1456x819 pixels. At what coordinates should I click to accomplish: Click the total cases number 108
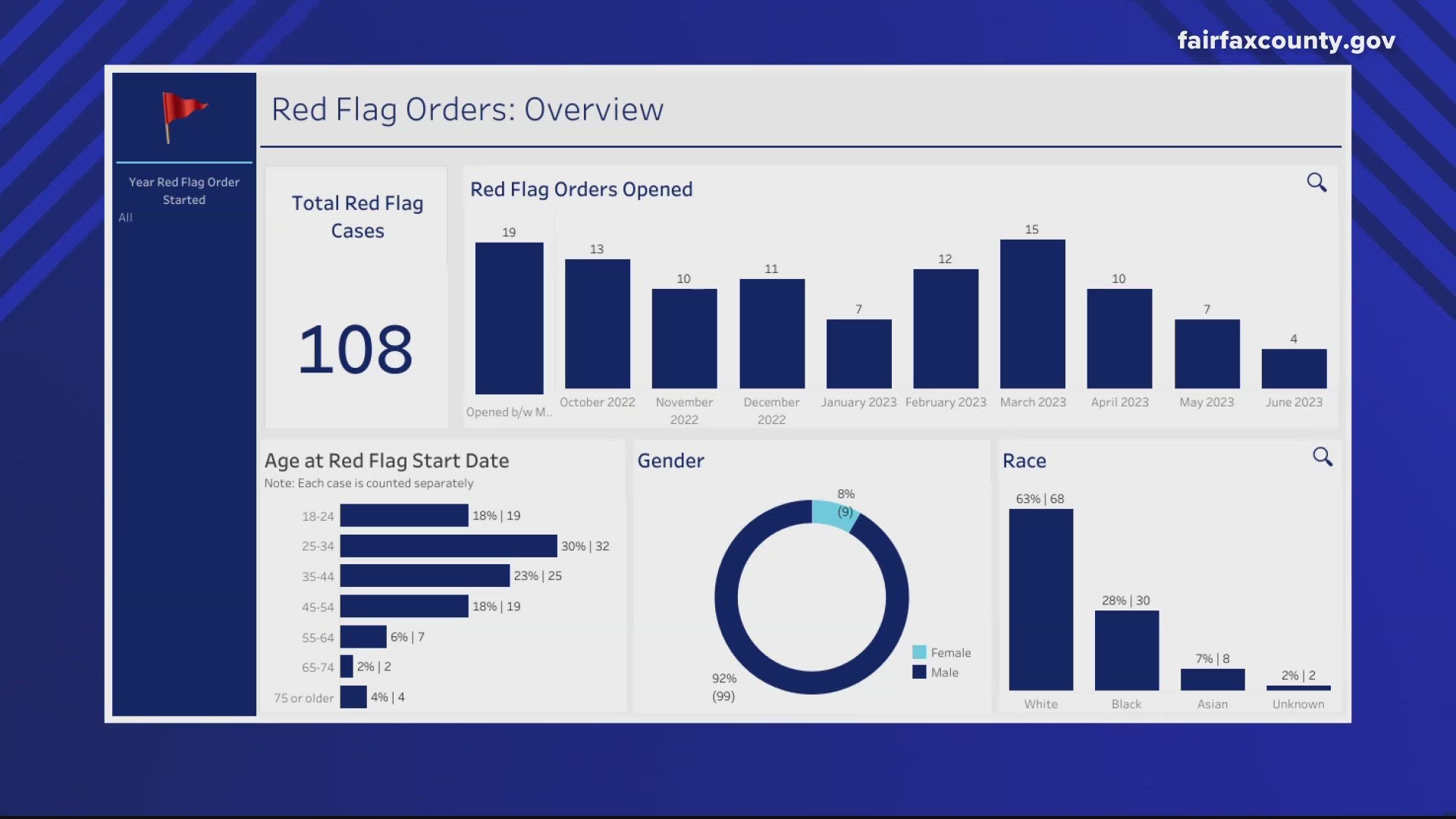356,350
